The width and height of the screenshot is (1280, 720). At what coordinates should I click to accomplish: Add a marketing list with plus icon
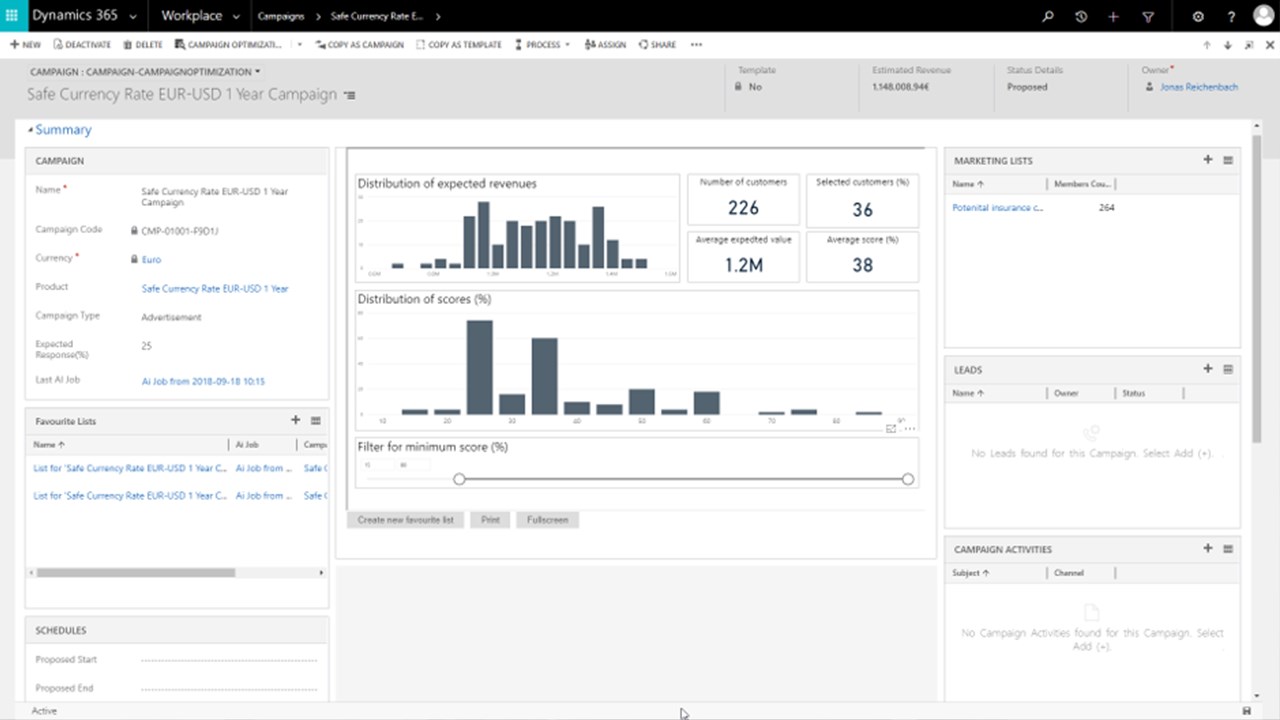pos(1208,160)
